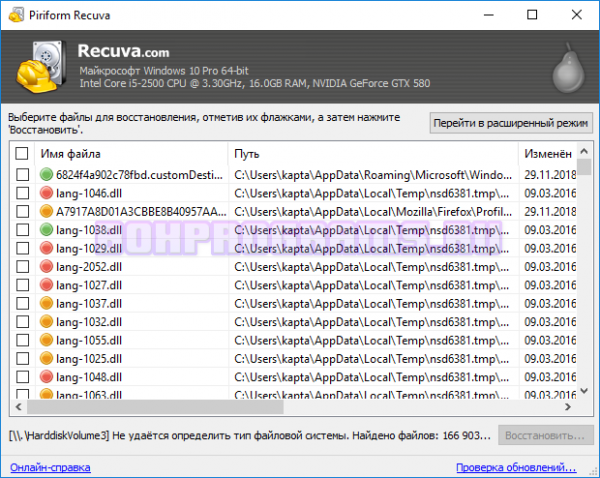
Task: Click the Восстановить button
Action: coord(545,435)
